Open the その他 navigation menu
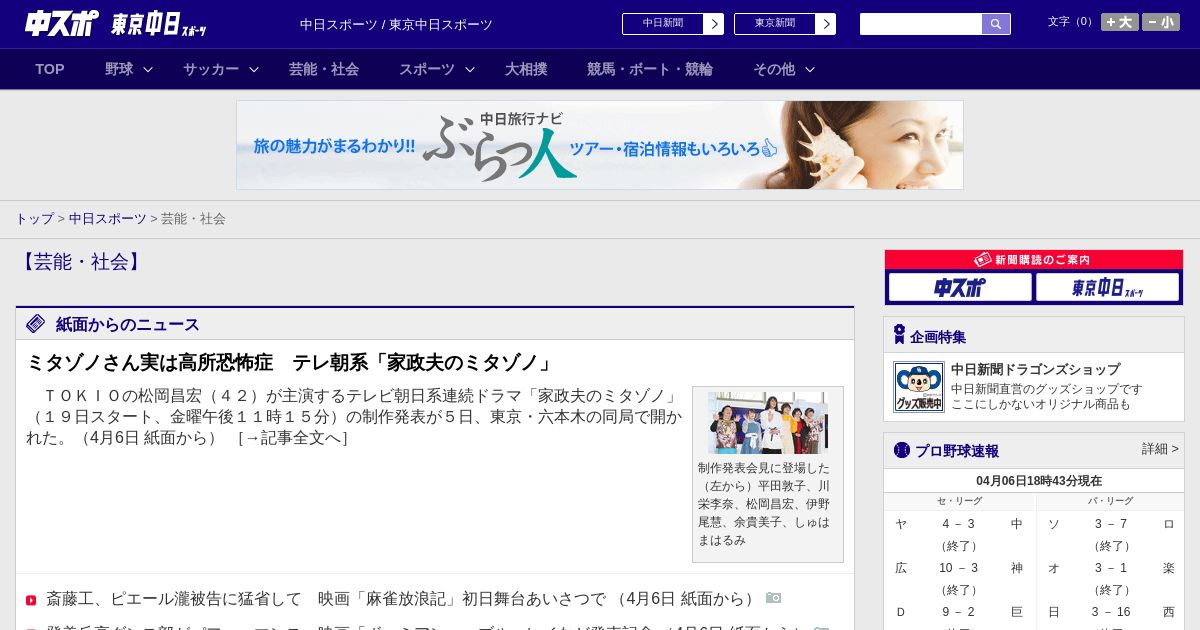The height and width of the screenshot is (630, 1200). coord(774,69)
